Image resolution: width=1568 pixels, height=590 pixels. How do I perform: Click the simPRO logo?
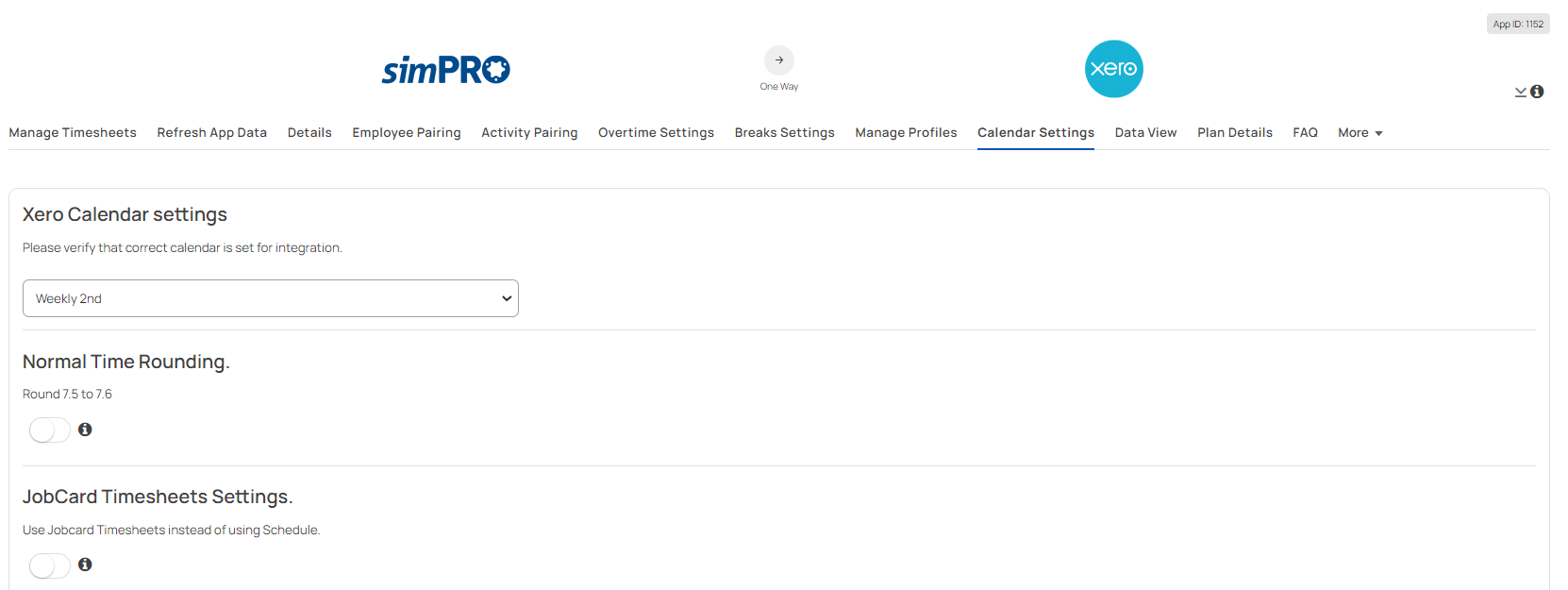pyautogui.click(x=445, y=70)
